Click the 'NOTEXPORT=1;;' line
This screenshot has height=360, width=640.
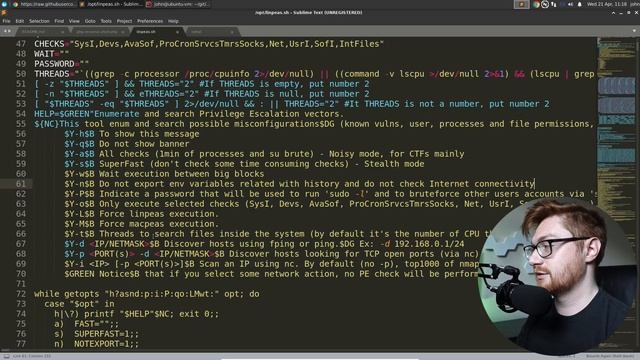[96, 344]
